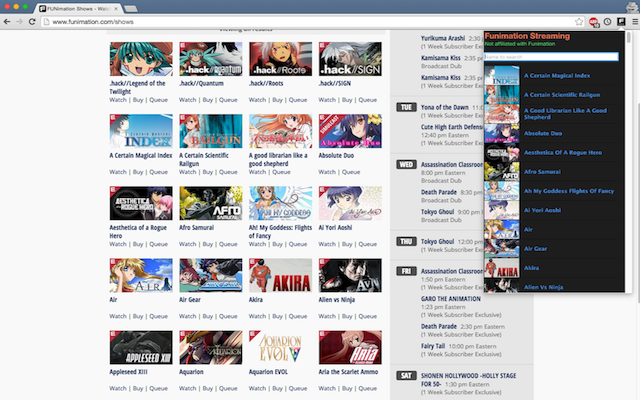The image size is (640, 400).
Task: Open .hack//SIGN show thumbnail
Action: pyautogui.click(x=350, y=59)
